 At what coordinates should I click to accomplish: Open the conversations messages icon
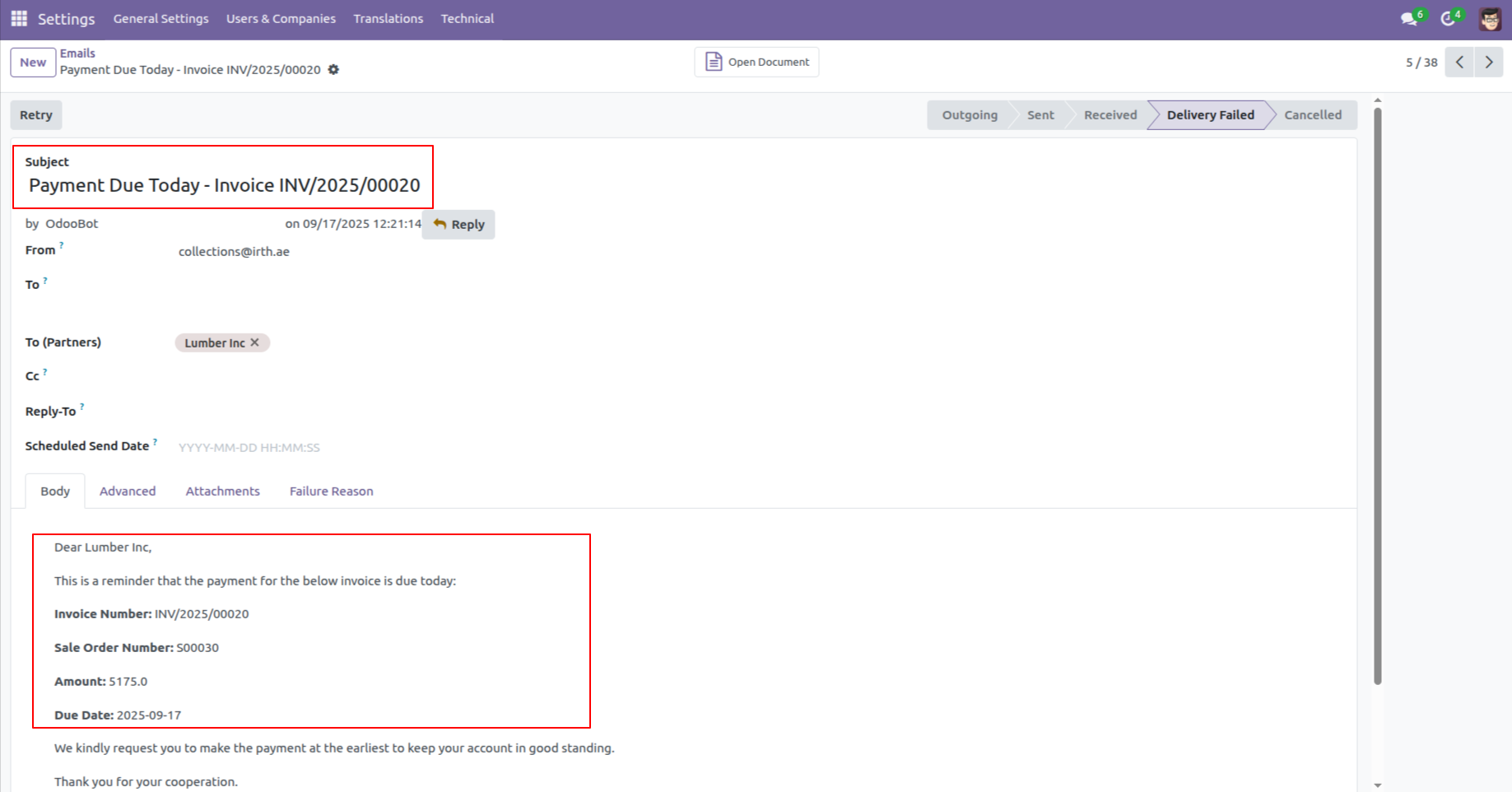click(1410, 18)
